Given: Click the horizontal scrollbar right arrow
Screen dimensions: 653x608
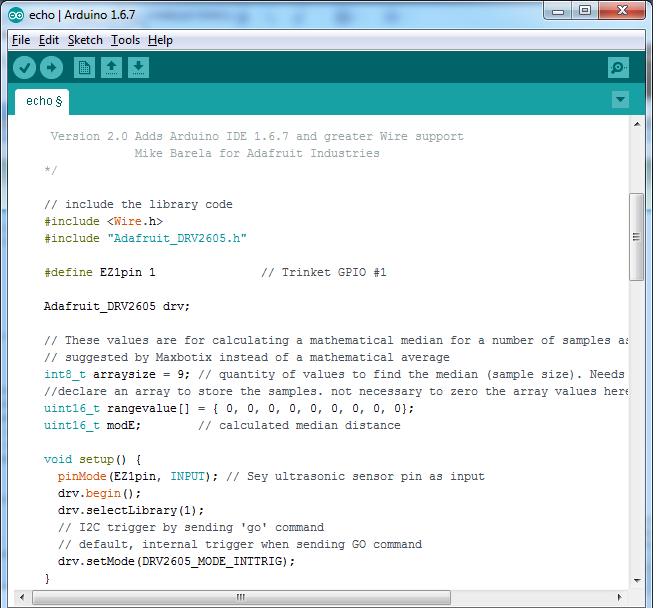Looking at the screenshot, I should click(x=619, y=597).
